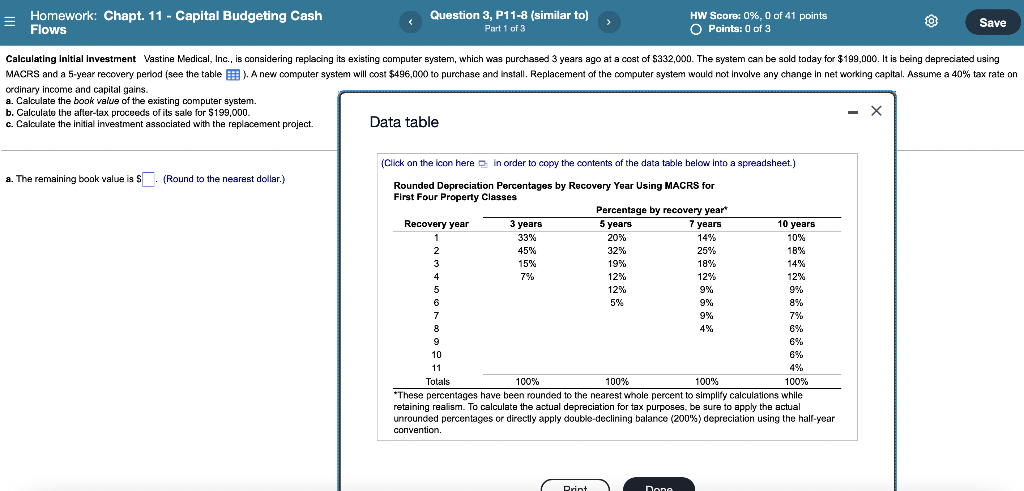Click the 25% cell in 7 years column
Viewport: 1024px width, 491px height.
pyautogui.click(x=707, y=251)
